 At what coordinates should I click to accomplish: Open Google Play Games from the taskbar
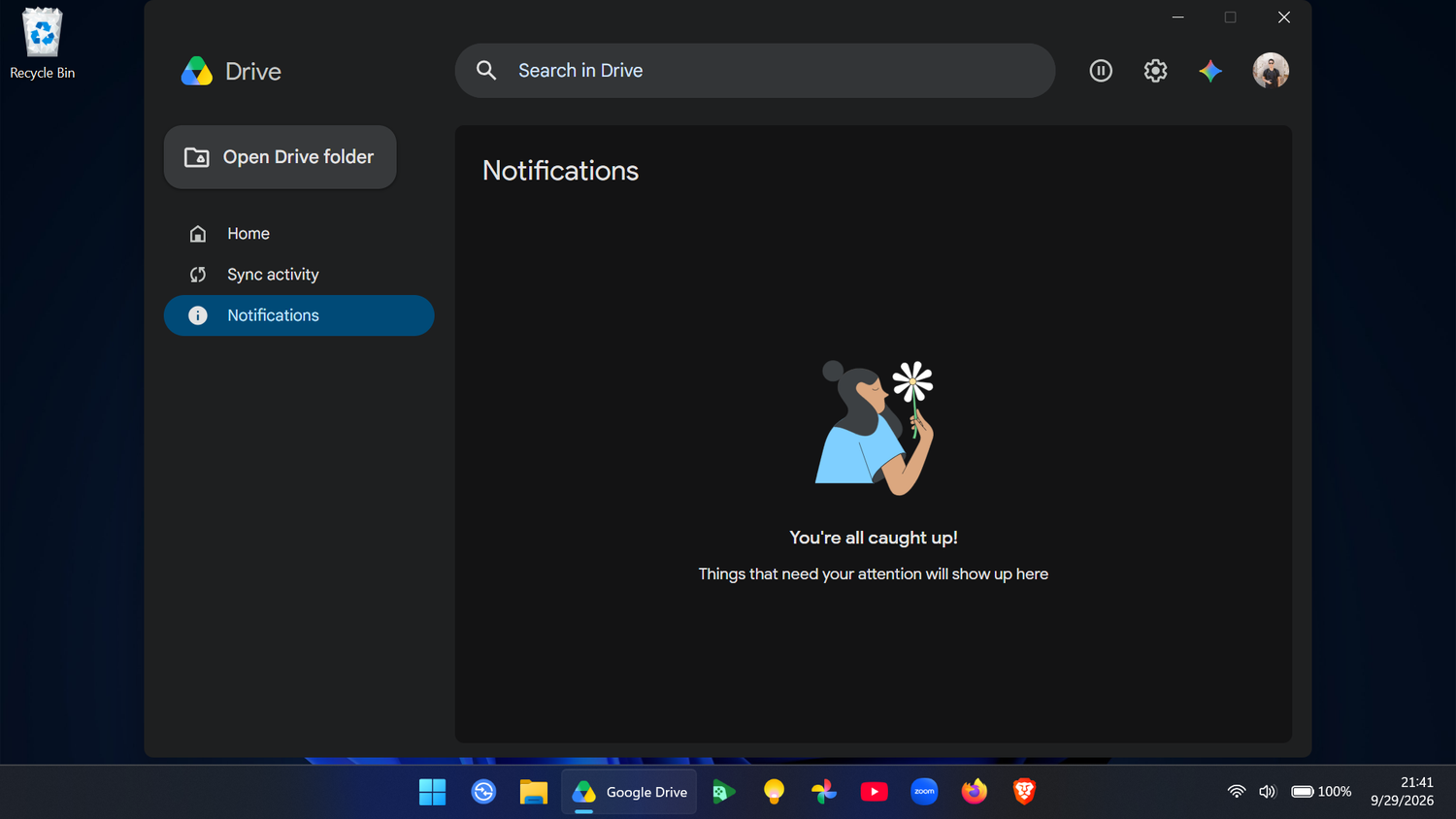pos(723,792)
